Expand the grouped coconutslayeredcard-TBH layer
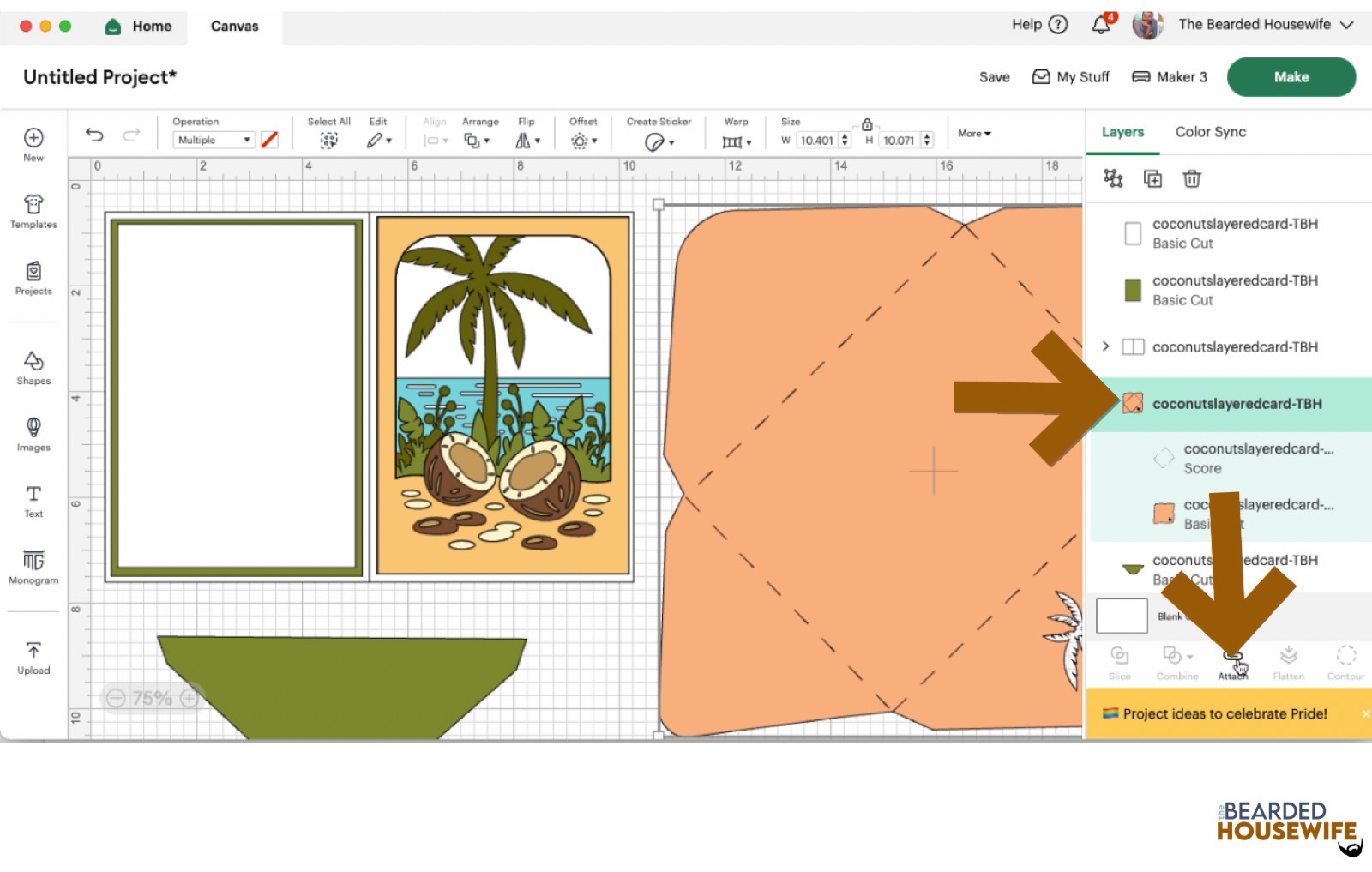The image size is (1372, 872). 1105,346
